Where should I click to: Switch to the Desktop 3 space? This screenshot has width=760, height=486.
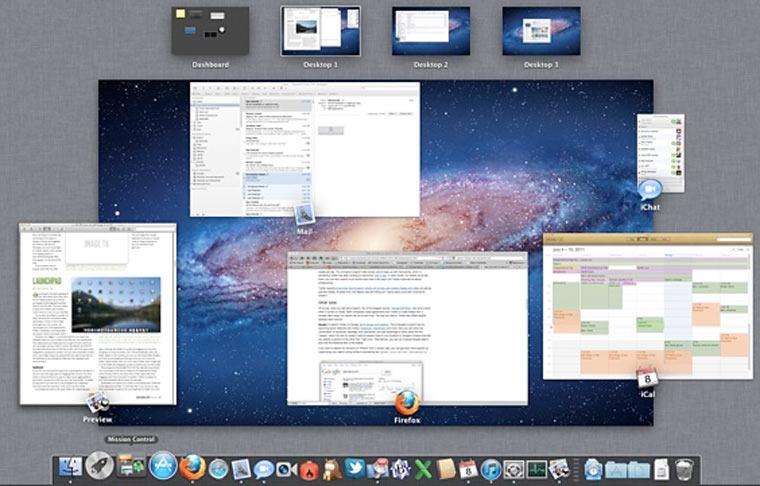541,31
